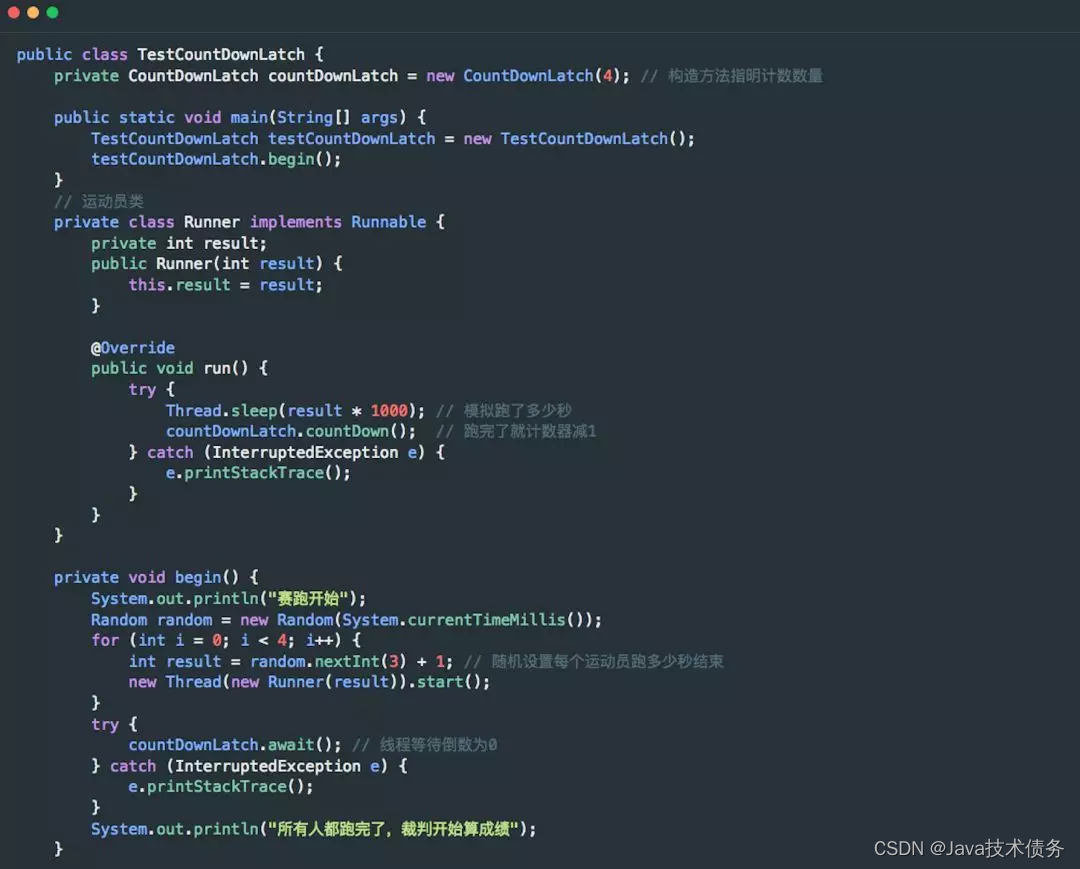Select the '随机设置每个运动员跑多少秒结束' comment
The height and width of the screenshot is (869, 1080).
[x=608, y=662]
